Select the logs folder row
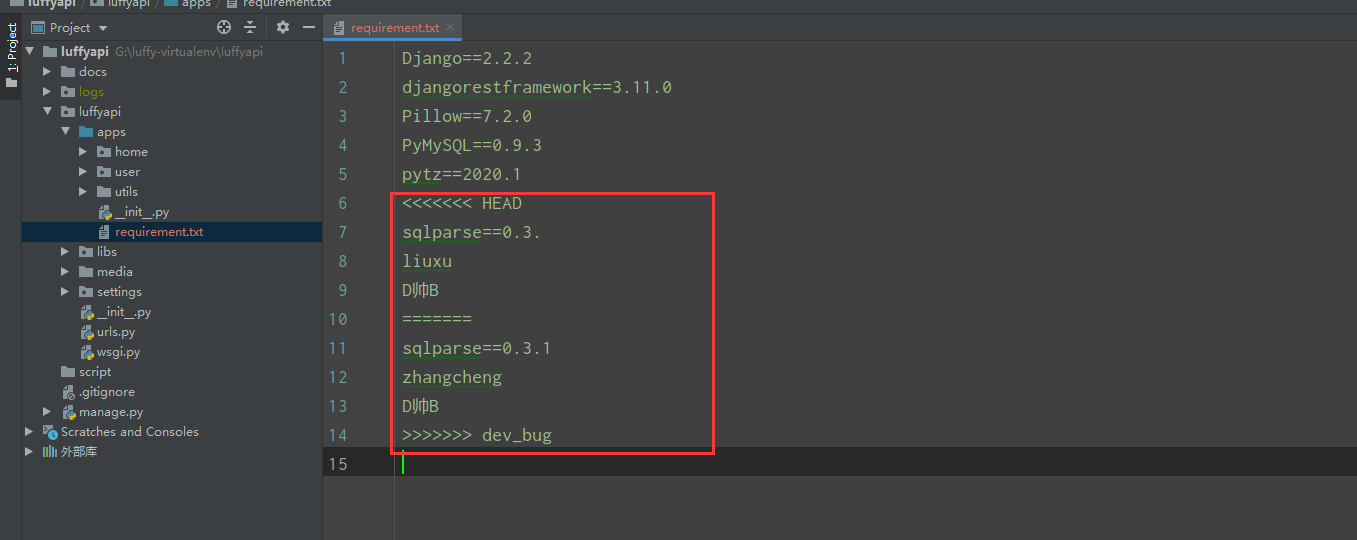This screenshot has width=1357, height=540. coord(172,92)
